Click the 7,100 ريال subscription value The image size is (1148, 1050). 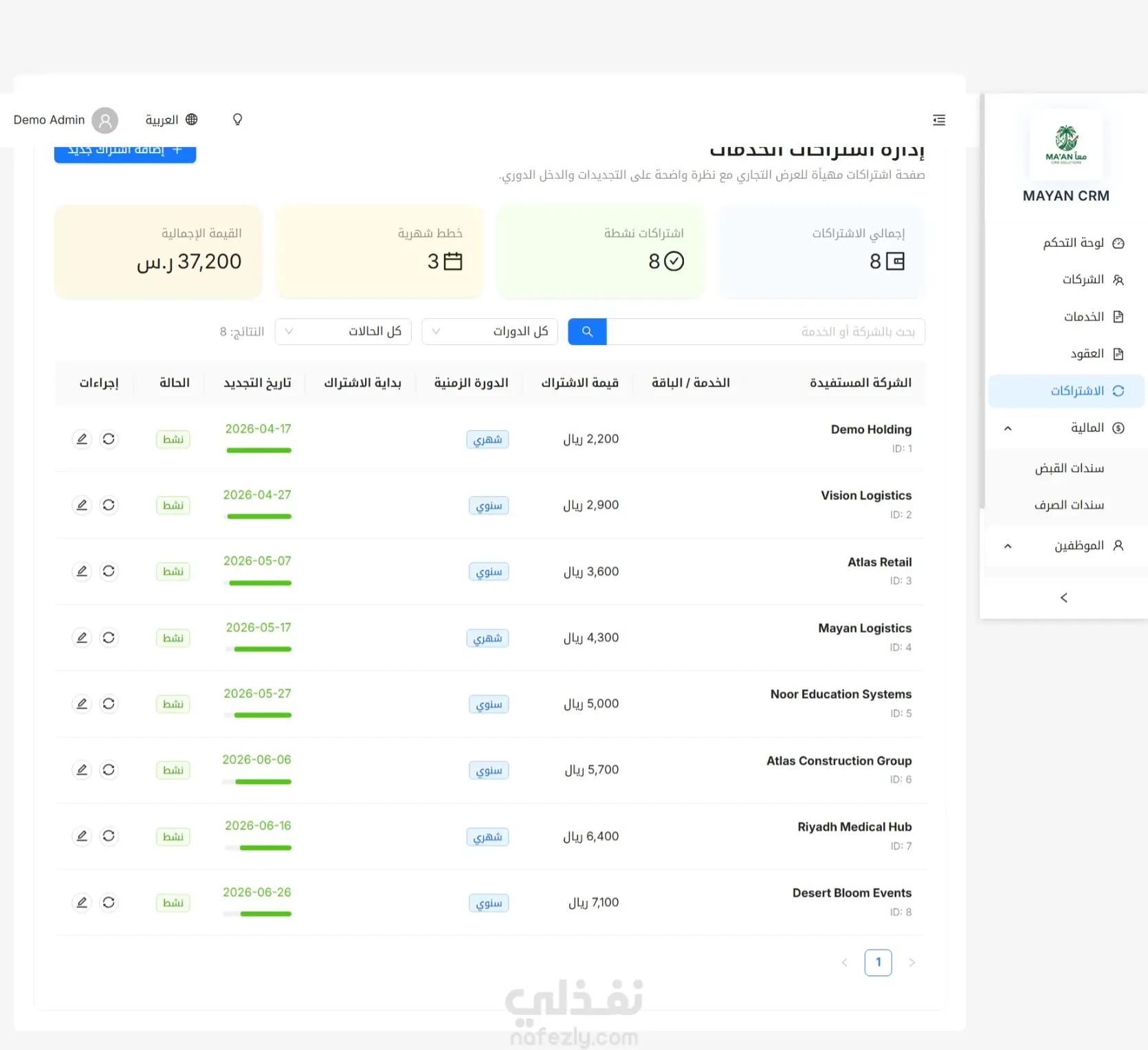click(593, 902)
